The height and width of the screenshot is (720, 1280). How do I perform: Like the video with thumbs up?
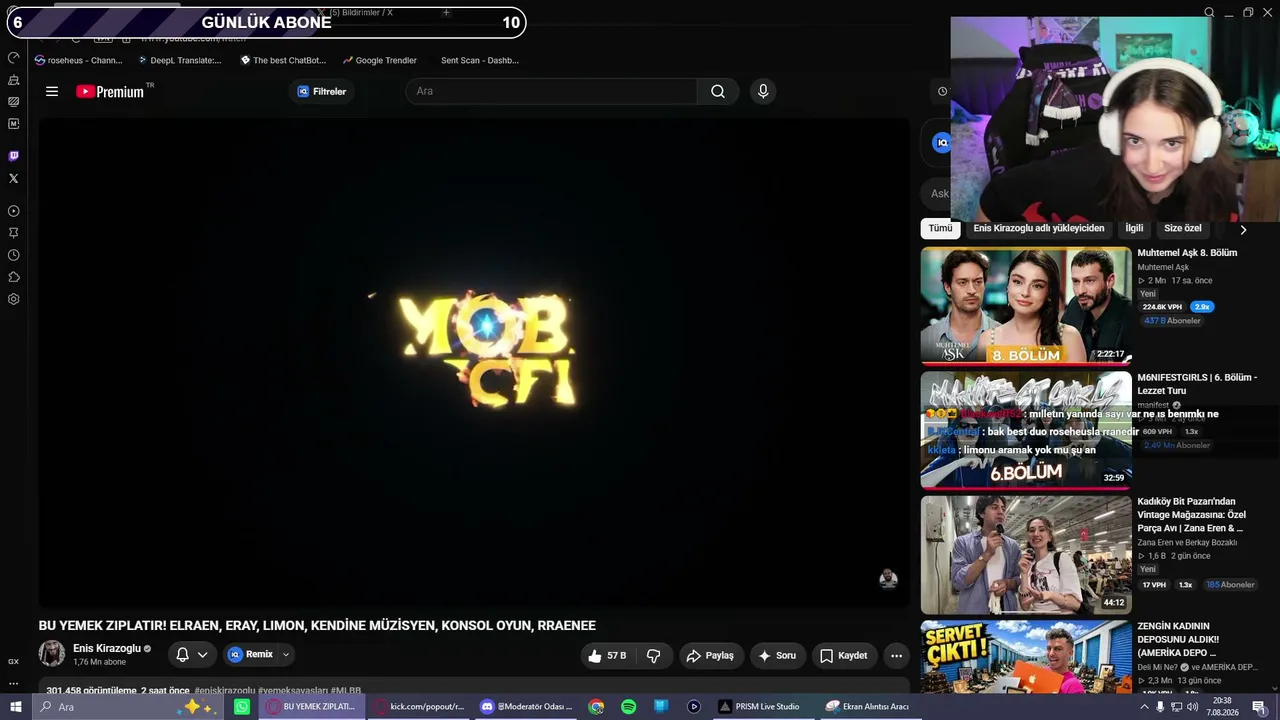[x=606, y=656]
